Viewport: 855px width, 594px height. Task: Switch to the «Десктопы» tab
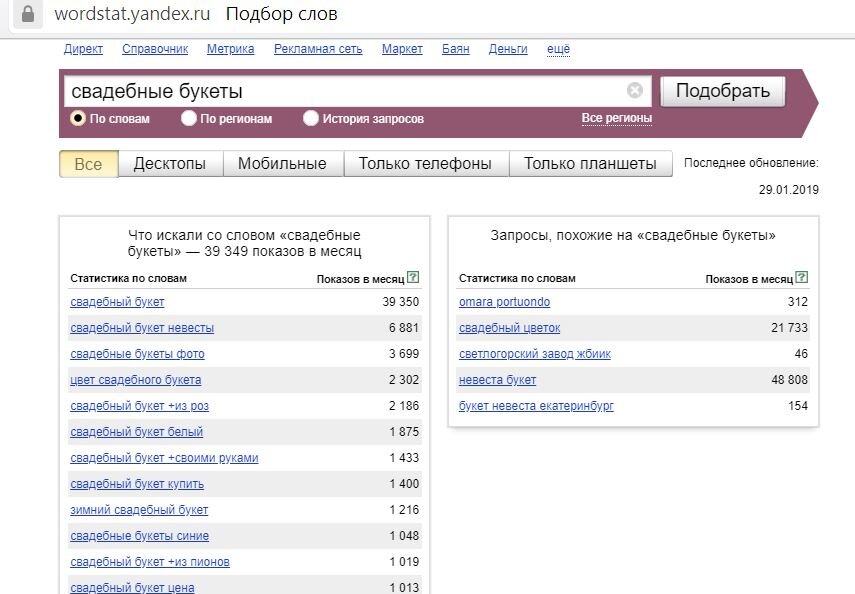(172, 161)
